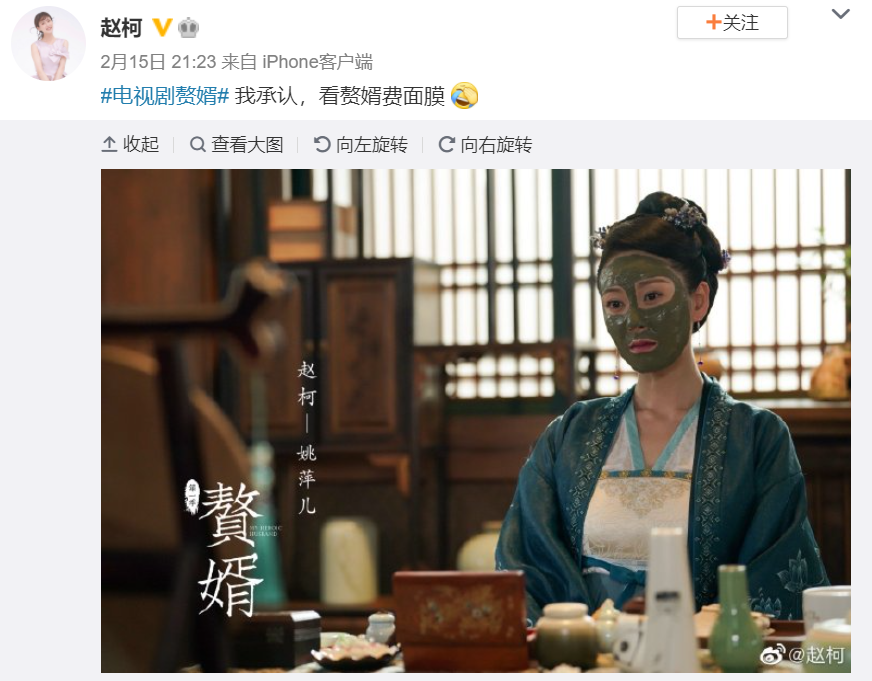Click the Weibo @赵柯 watermark logo
Screen dimensions: 872x681
(x=802, y=654)
